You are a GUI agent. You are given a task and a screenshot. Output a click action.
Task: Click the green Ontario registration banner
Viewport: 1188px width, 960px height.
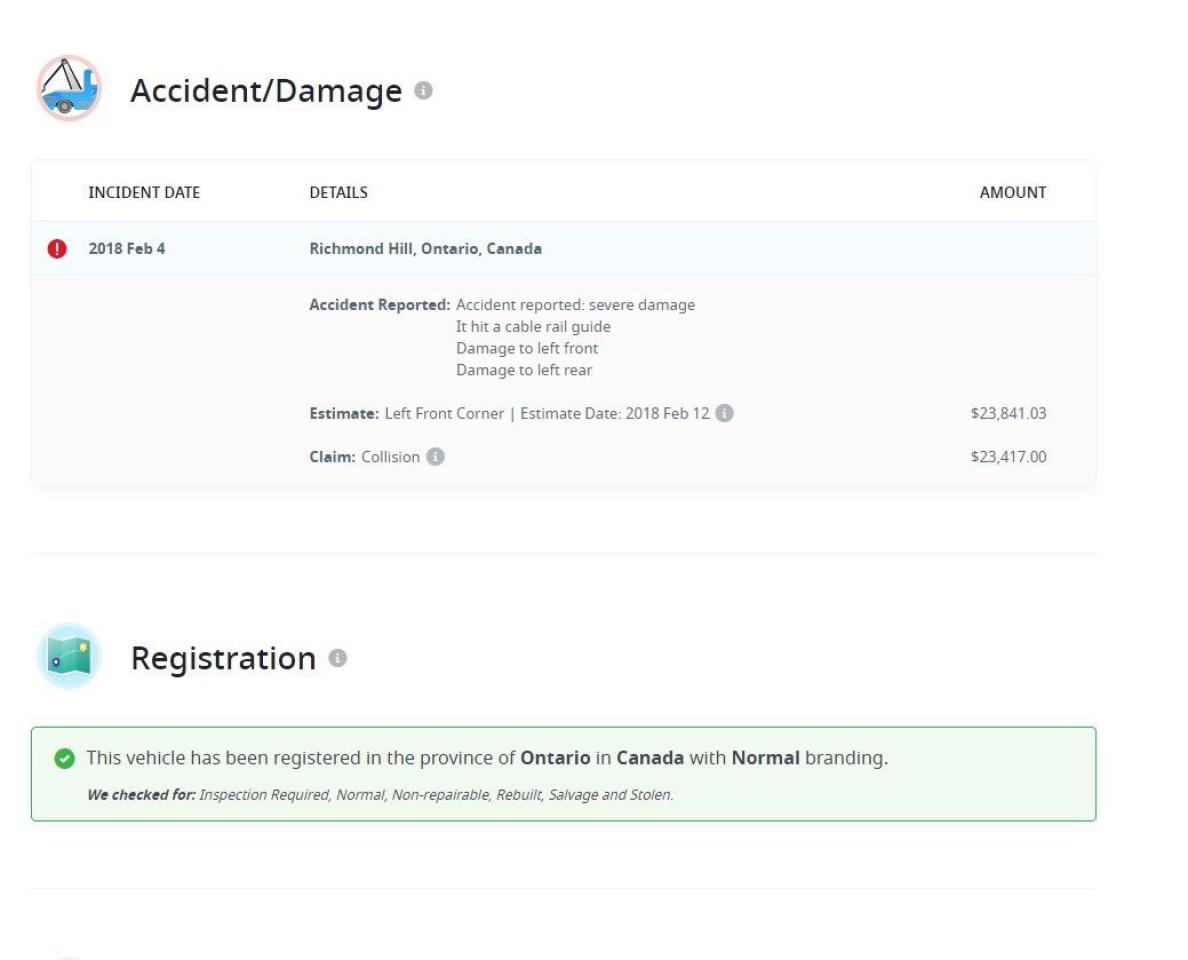pyautogui.click(x=564, y=774)
